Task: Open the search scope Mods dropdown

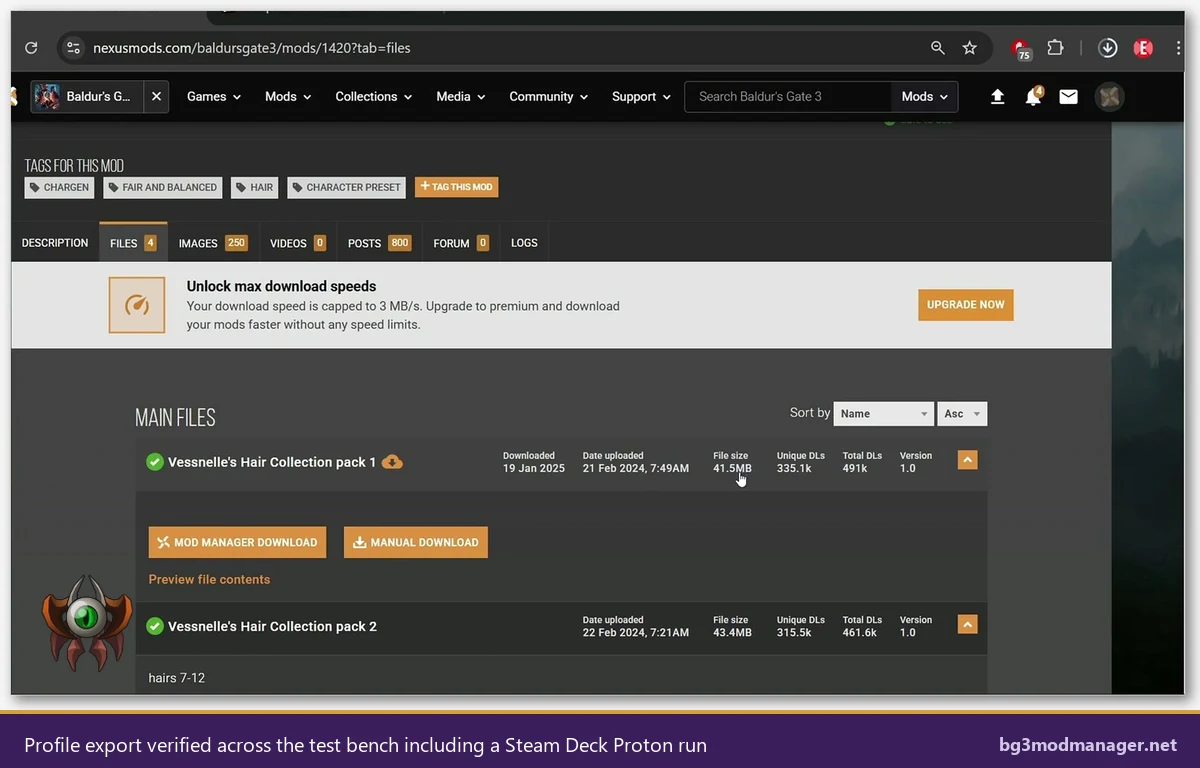Action: [x=924, y=97]
